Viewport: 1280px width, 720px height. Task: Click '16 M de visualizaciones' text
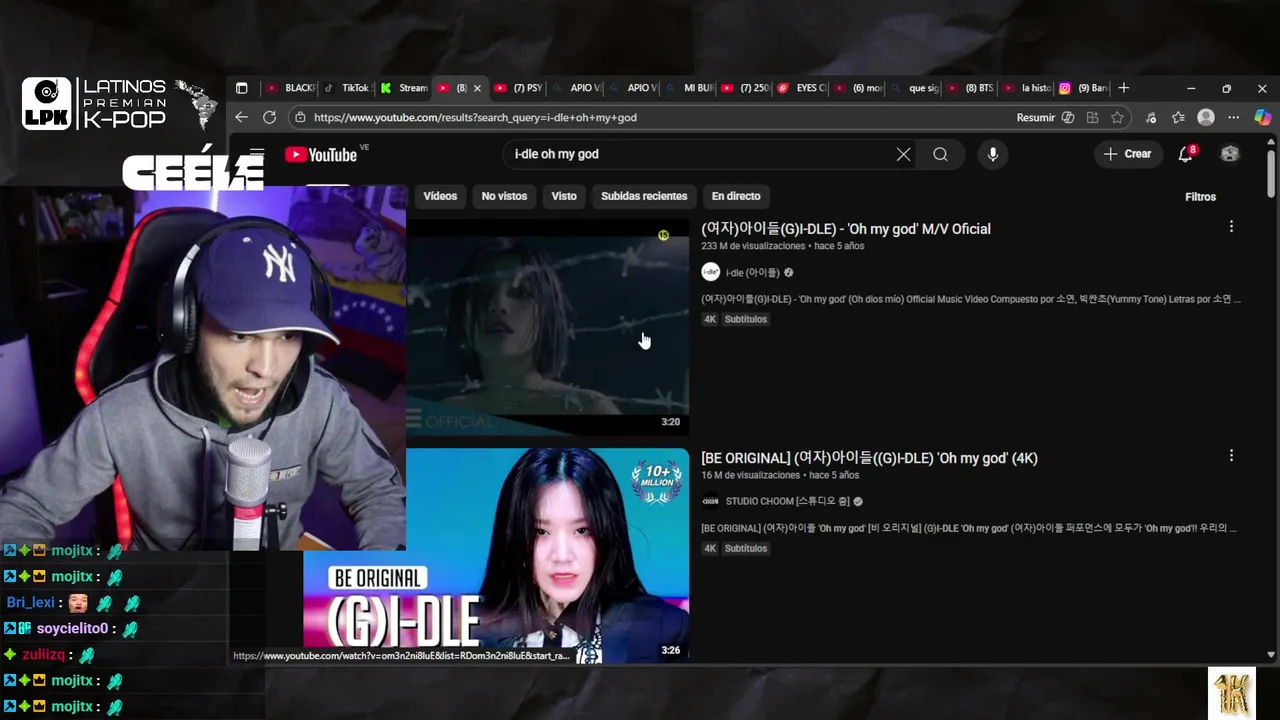(x=751, y=475)
